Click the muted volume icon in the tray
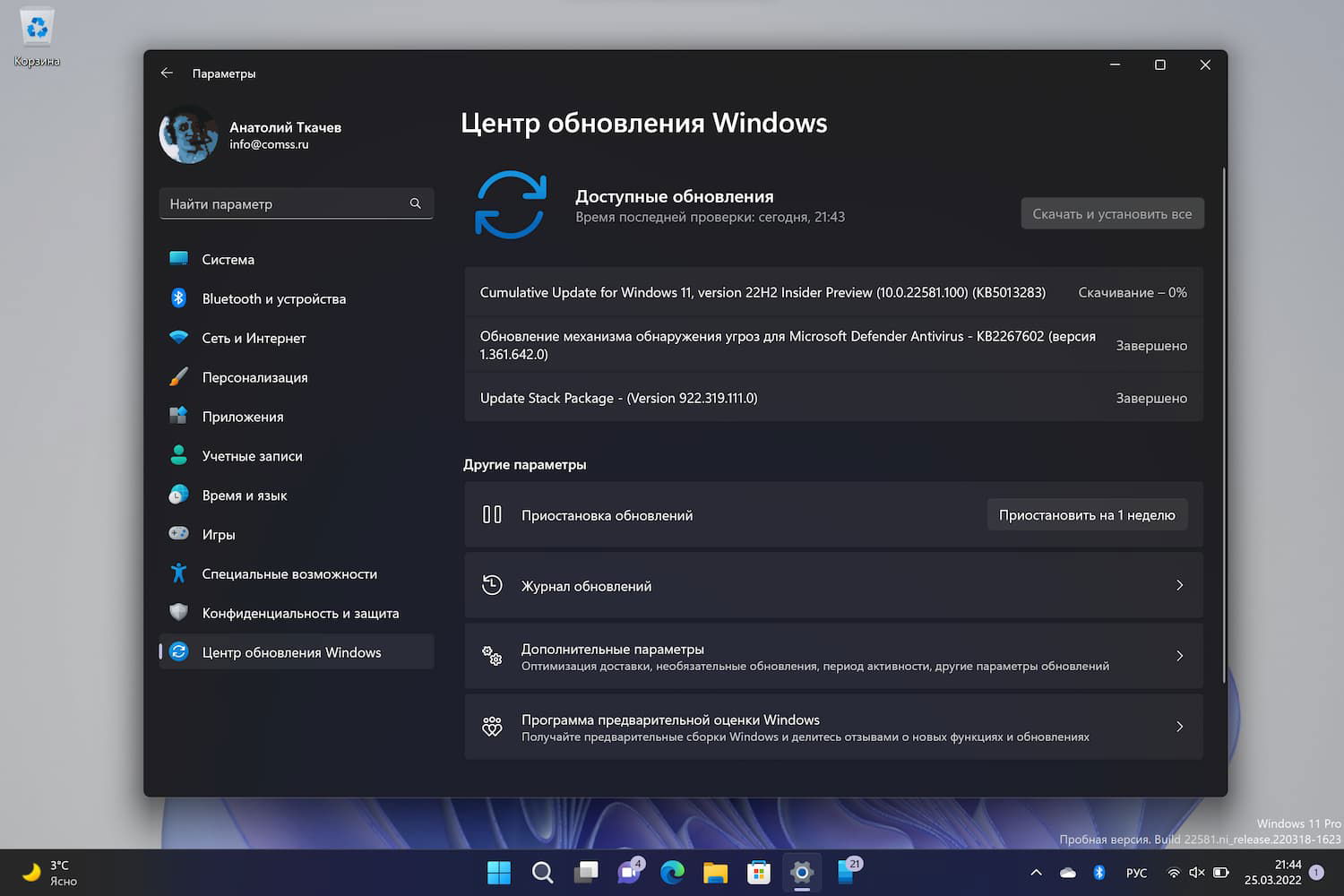The image size is (1344, 896). coord(1197,872)
